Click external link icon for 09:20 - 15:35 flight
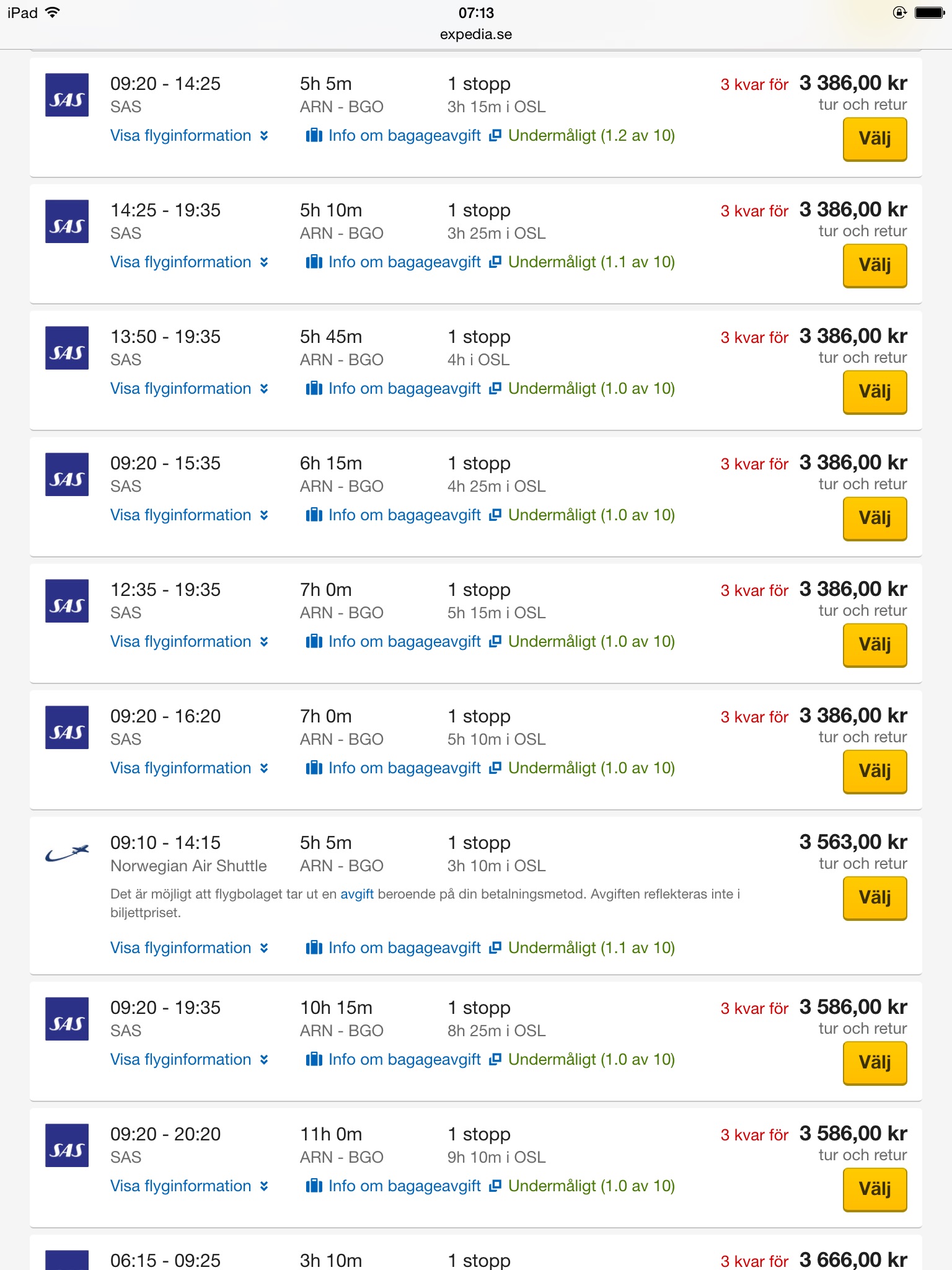 pyautogui.click(x=495, y=515)
